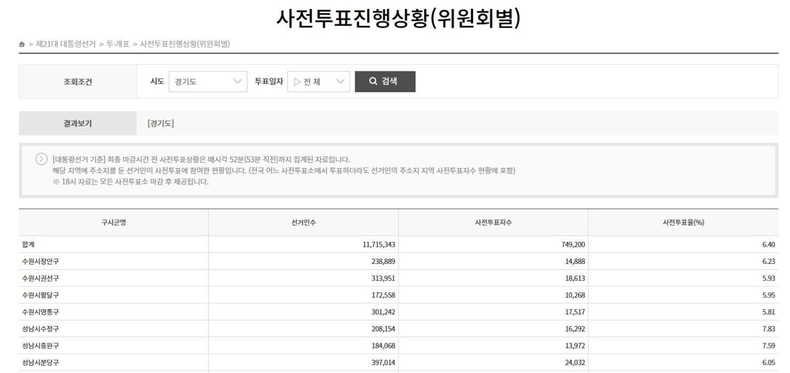Screen dimensions: 790x373
Task: Select the 합계 row label
Action: coord(28,244)
